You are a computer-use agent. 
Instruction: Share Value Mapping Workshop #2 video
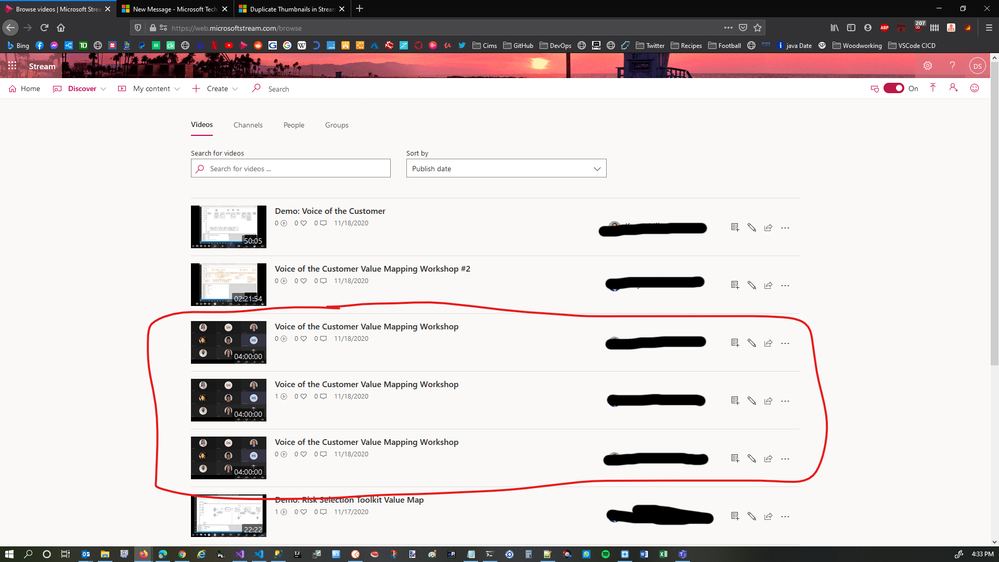click(x=768, y=285)
